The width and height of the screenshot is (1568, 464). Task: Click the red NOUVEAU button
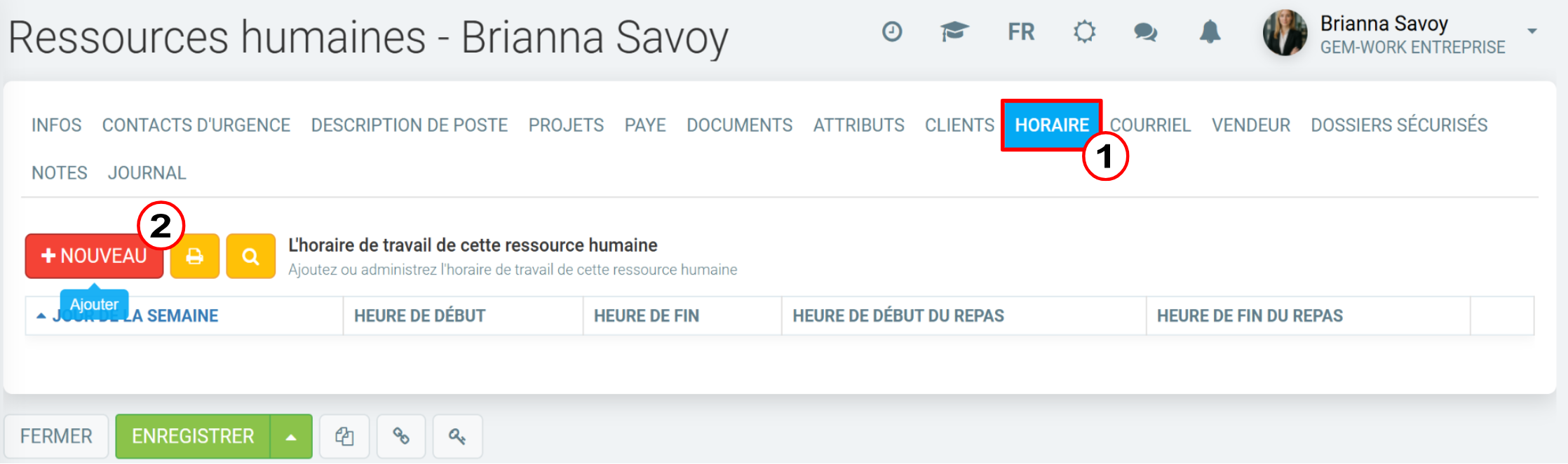pos(94,256)
